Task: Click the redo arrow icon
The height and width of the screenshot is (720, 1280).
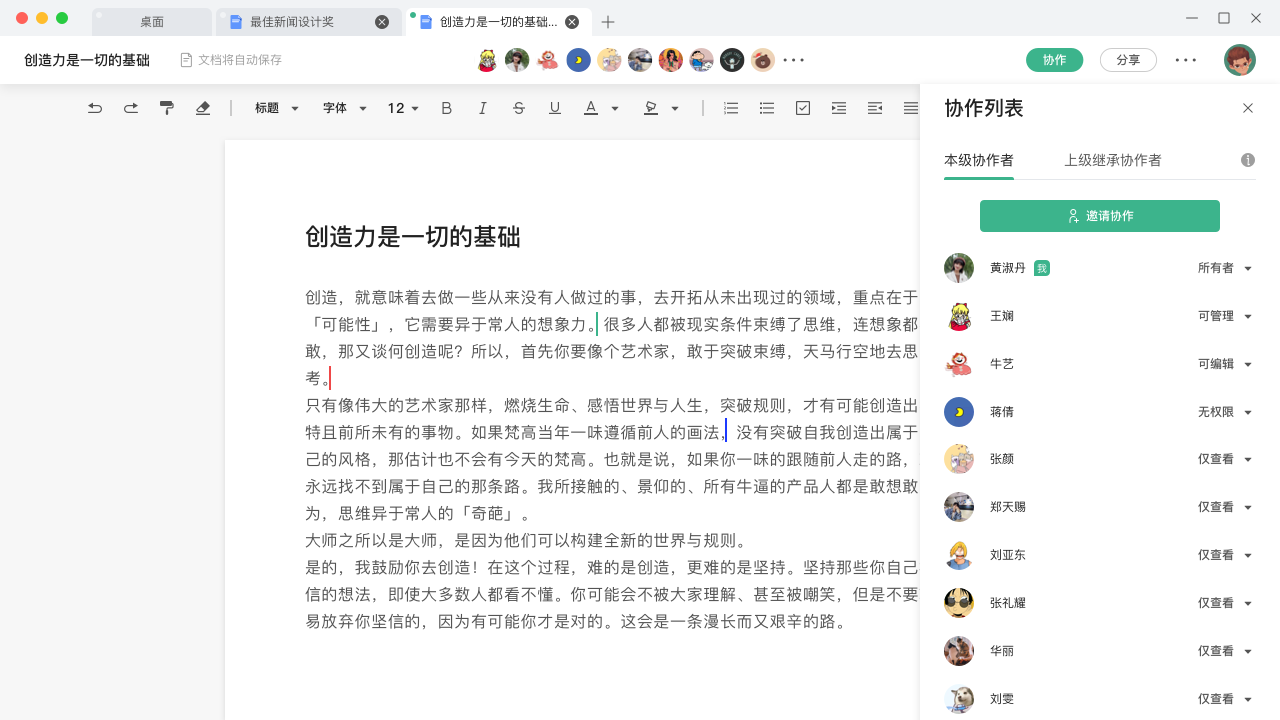Action: pos(131,108)
